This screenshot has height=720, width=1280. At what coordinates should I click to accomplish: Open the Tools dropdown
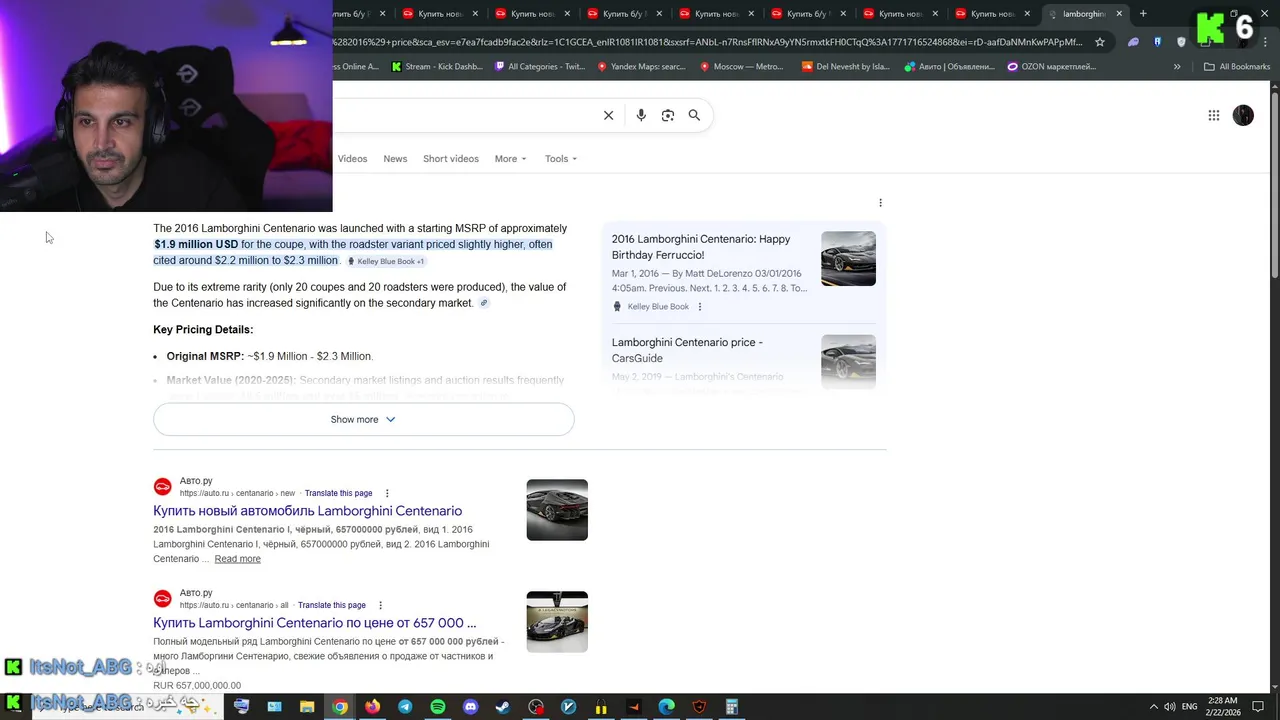pyautogui.click(x=561, y=159)
